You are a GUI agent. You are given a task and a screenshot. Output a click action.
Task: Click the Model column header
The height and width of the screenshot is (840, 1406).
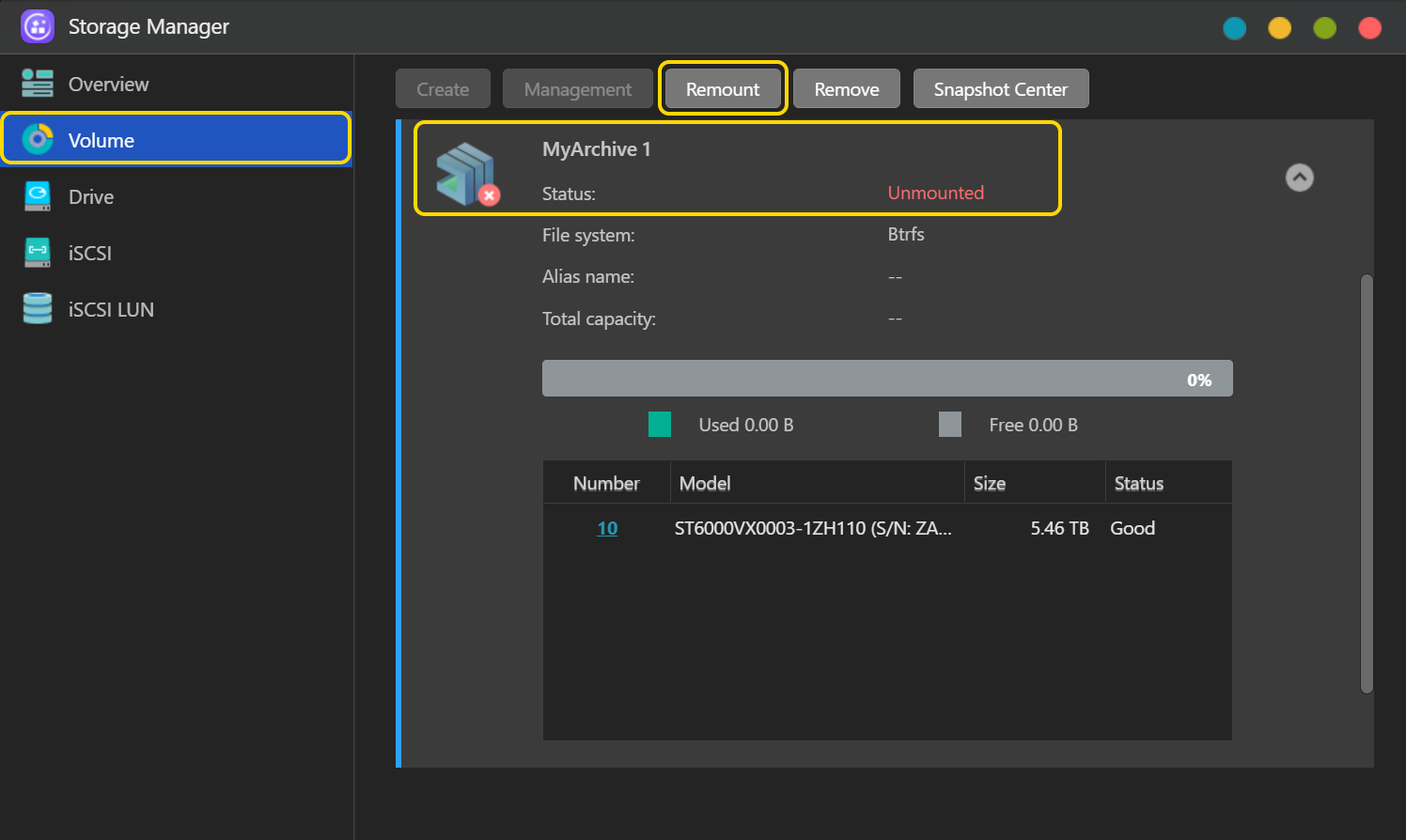(705, 483)
